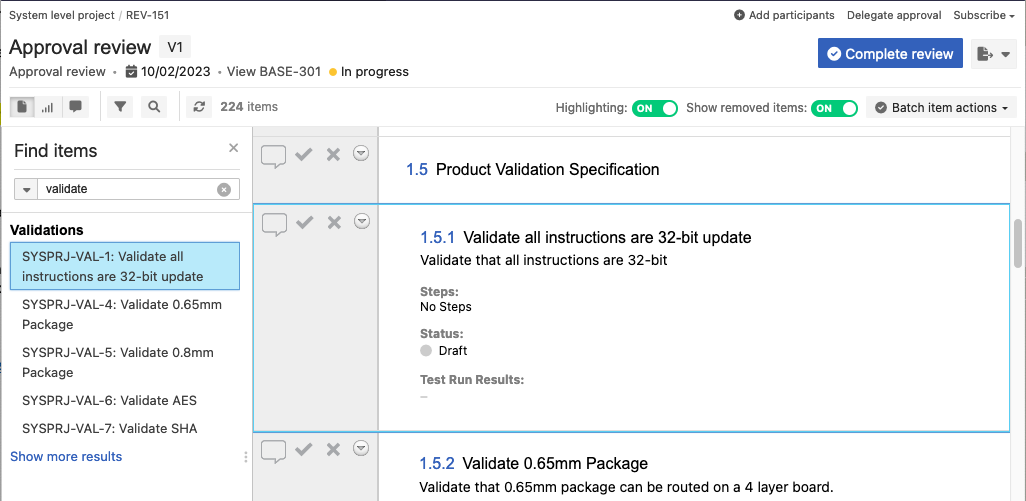1026x501 pixels.
Task: Reject the 1.5 Product Validation Specification item
Action: [x=333, y=155]
